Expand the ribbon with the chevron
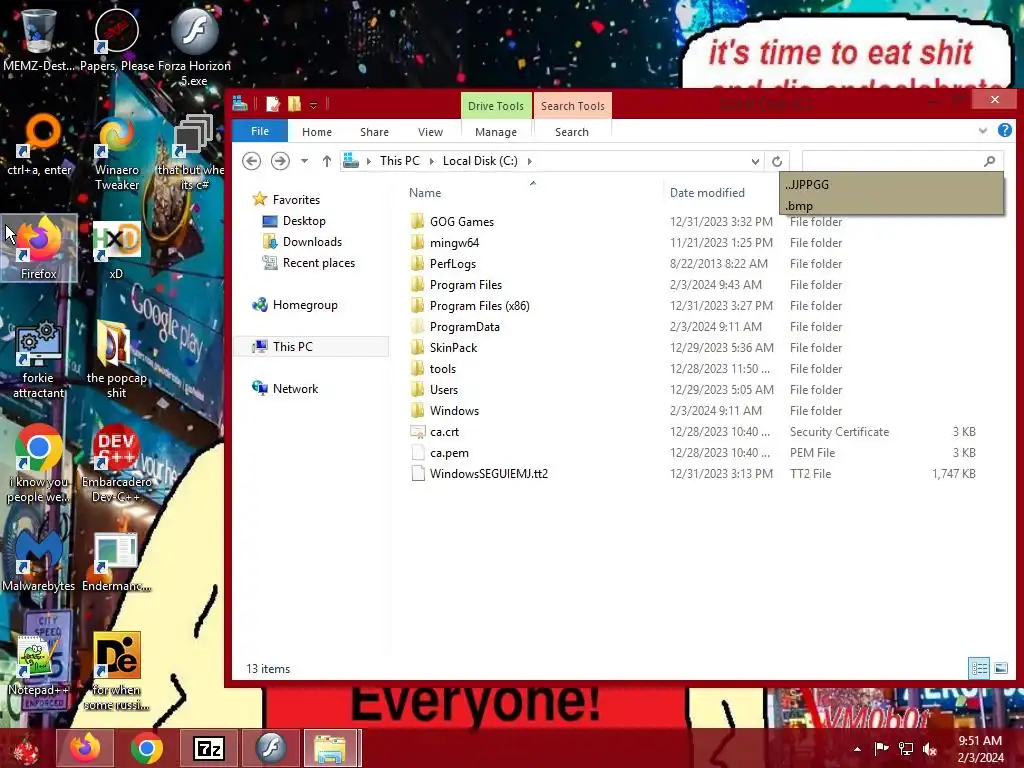Viewport: 1024px width, 768px height. [983, 131]
